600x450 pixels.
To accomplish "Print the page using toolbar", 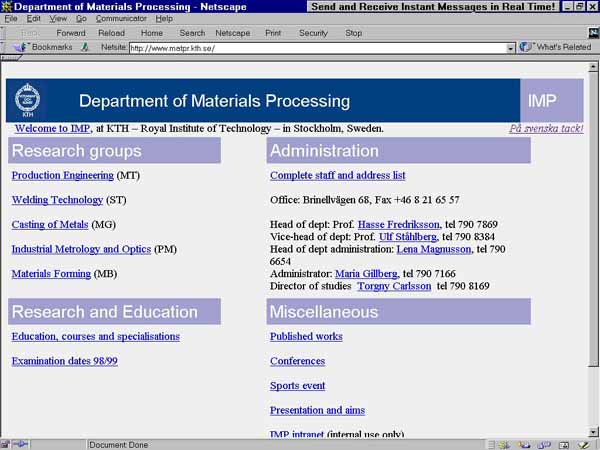I will point(273,33).
